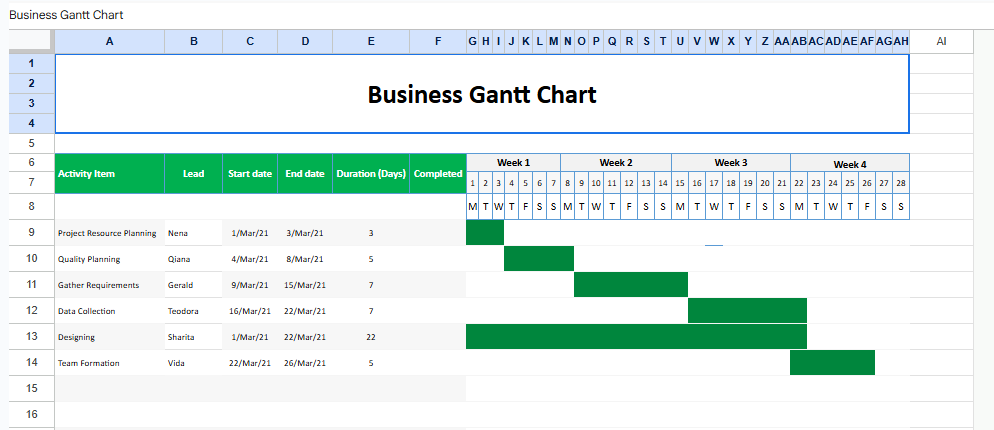Select row 9 header
Viewport: 994px width, 430px height.
30,233
